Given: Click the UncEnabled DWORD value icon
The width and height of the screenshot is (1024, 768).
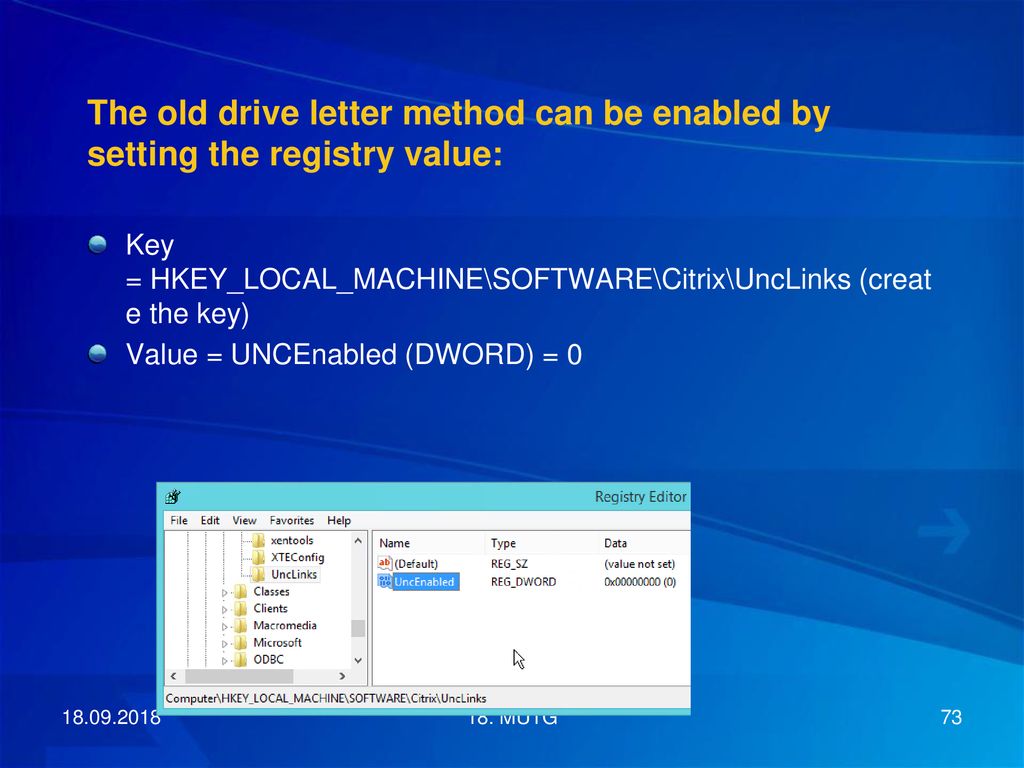Looking at the screenshot, I should 385,581.
